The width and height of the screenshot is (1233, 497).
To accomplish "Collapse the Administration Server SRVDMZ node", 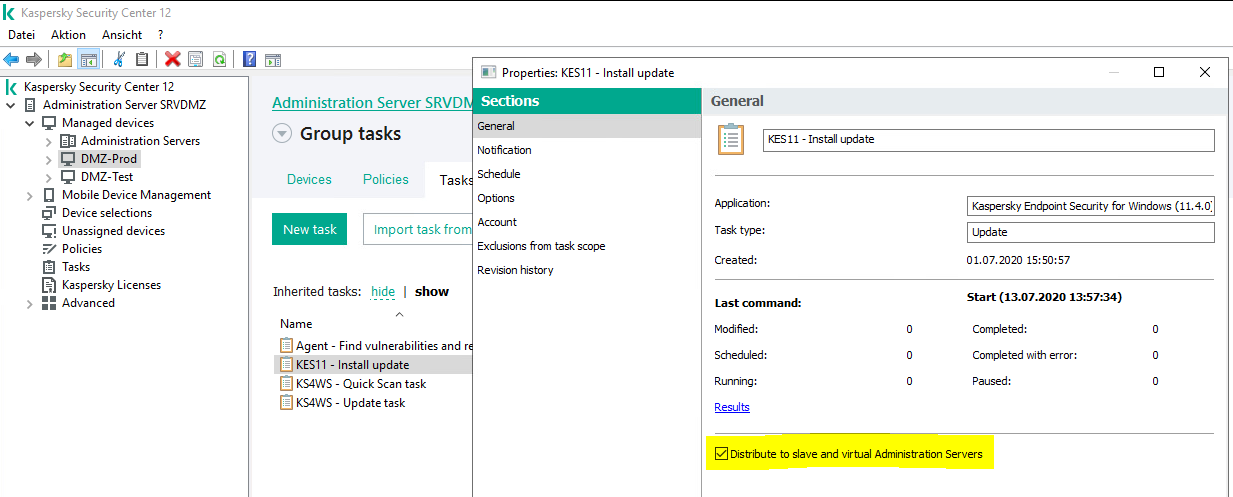I will 11,105.
